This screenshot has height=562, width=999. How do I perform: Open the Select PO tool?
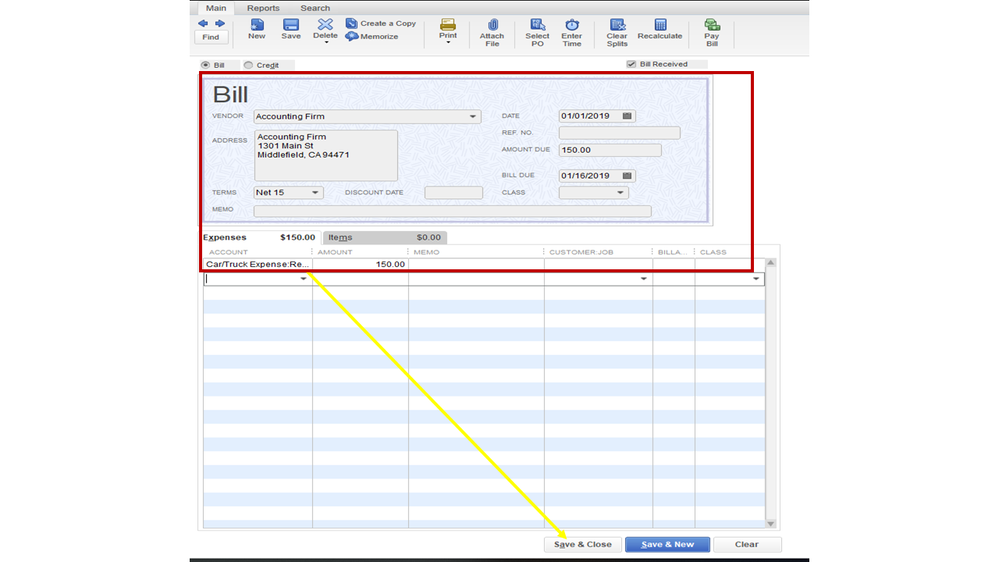(x=537, y=29)
